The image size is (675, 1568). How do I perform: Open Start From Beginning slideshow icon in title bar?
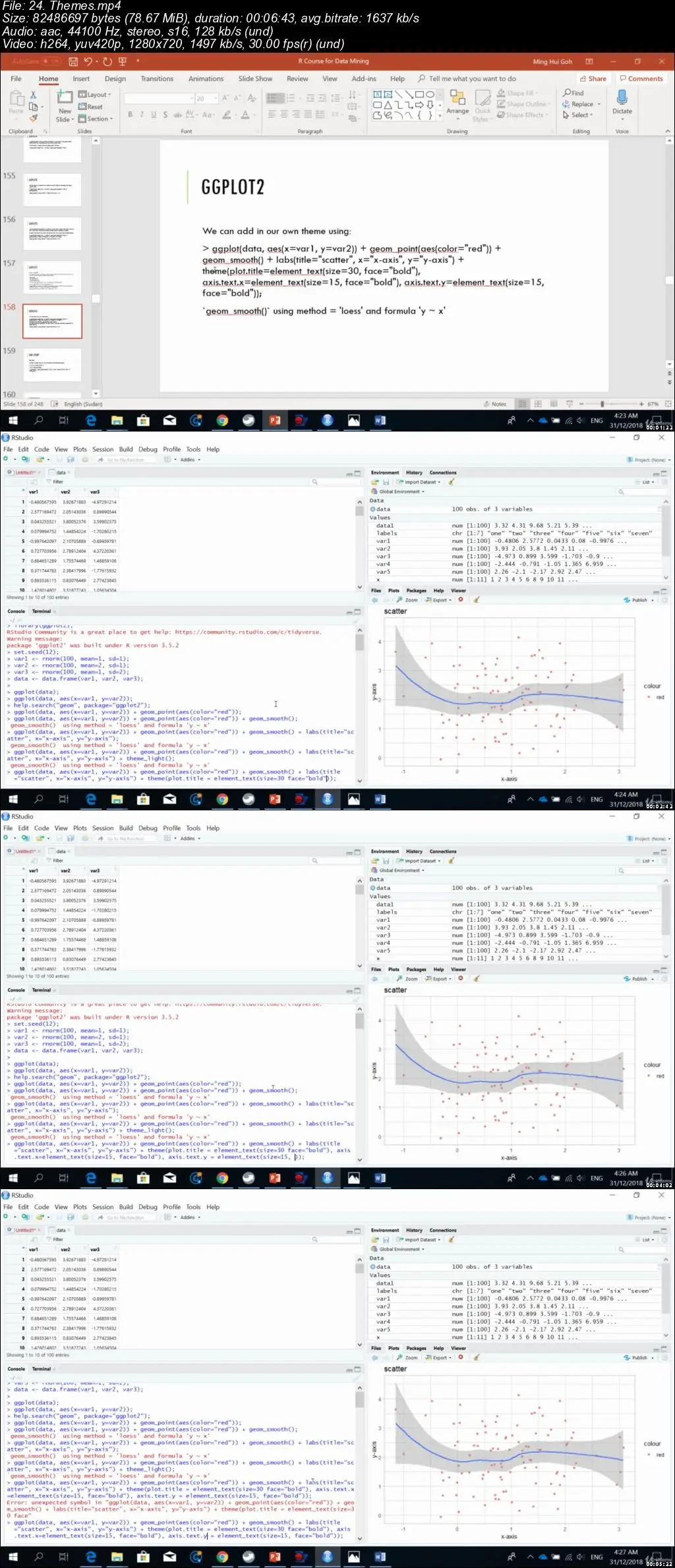point(122,61)
